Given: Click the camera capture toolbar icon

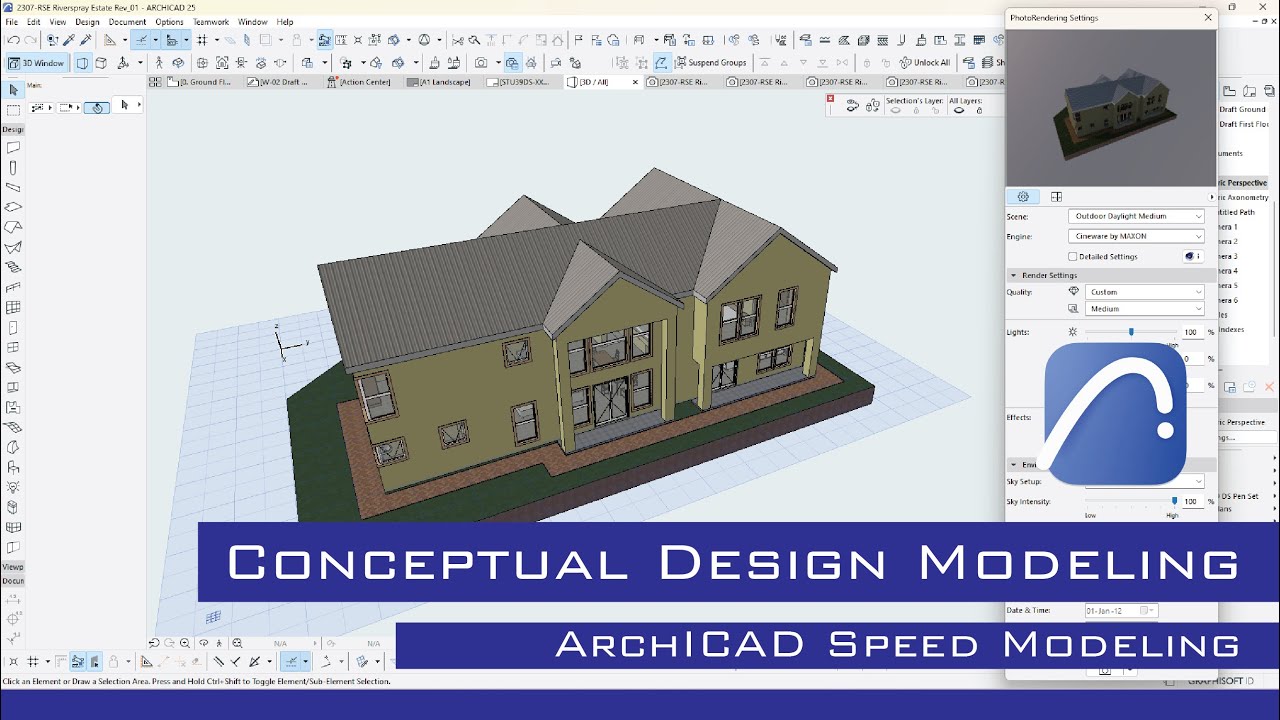Looking at the screenshot, I should click(x=481, y=63).
